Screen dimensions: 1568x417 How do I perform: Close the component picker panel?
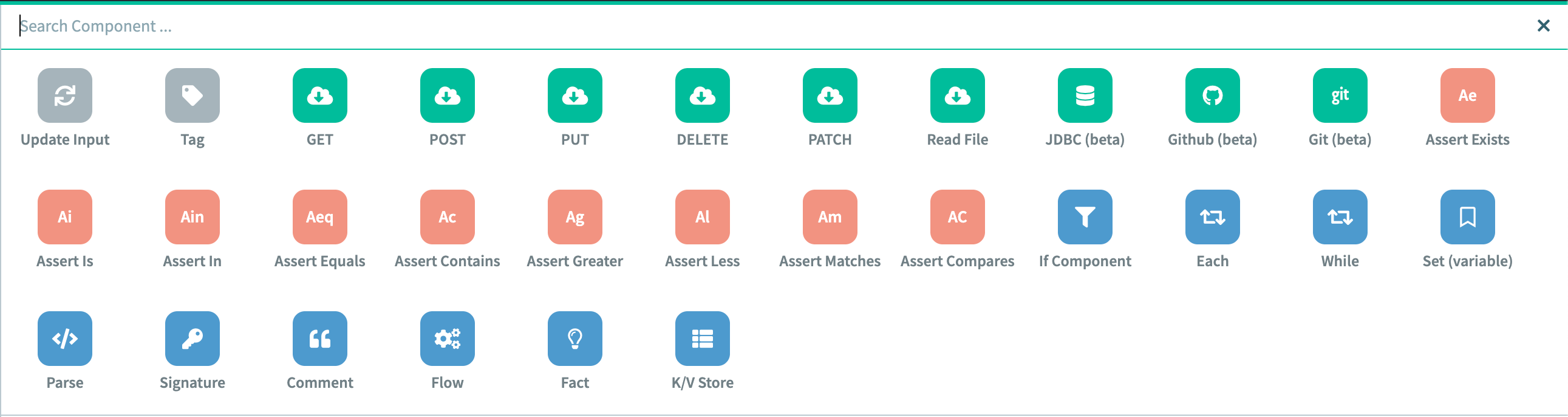click(1543, 26)
